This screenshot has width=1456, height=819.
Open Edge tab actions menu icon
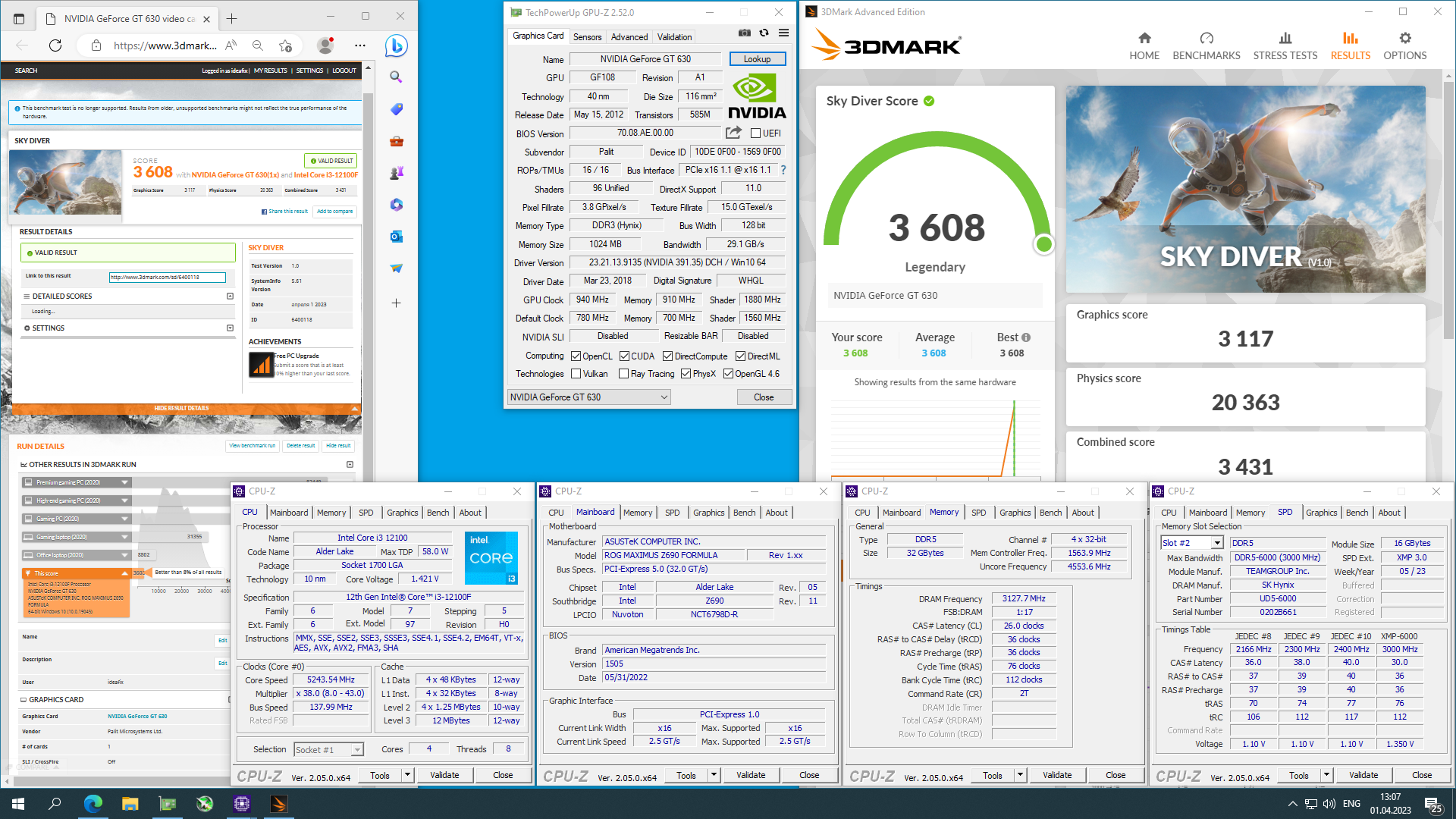coord(19,18)
